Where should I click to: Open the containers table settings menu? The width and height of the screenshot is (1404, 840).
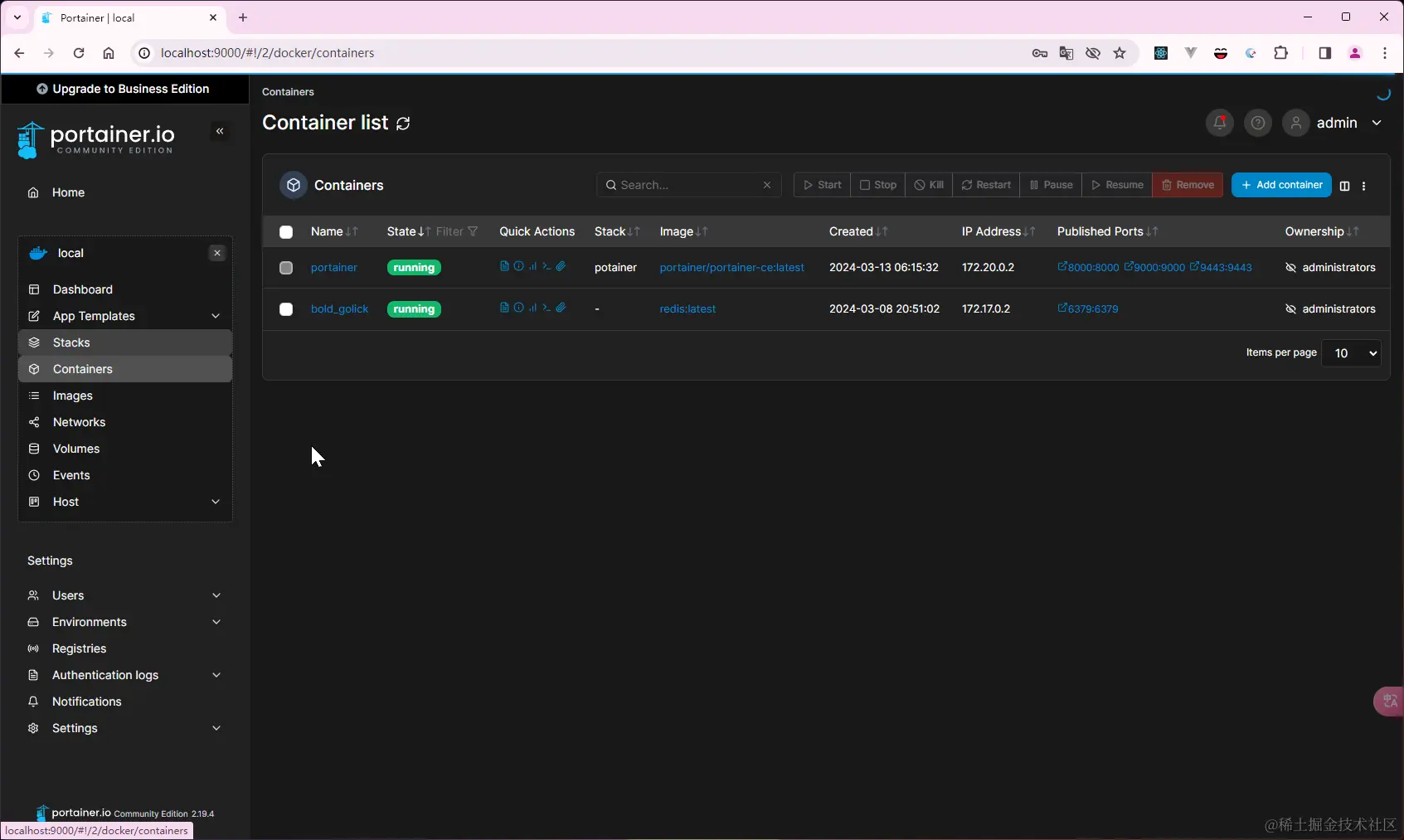1363,186
